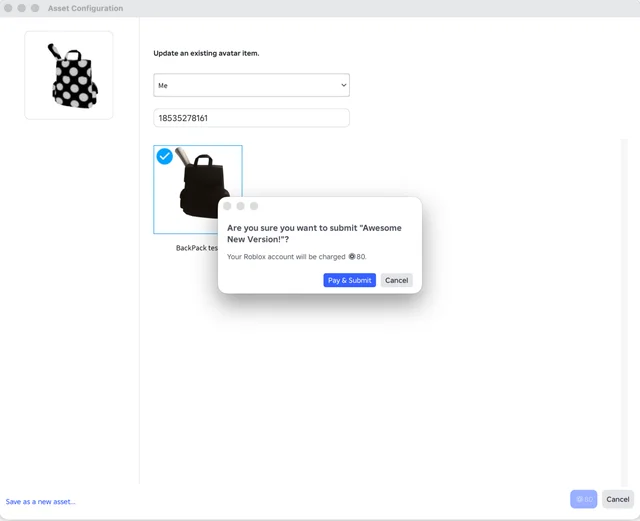Click the asset ID field 18535278161

tap(251, 118)
